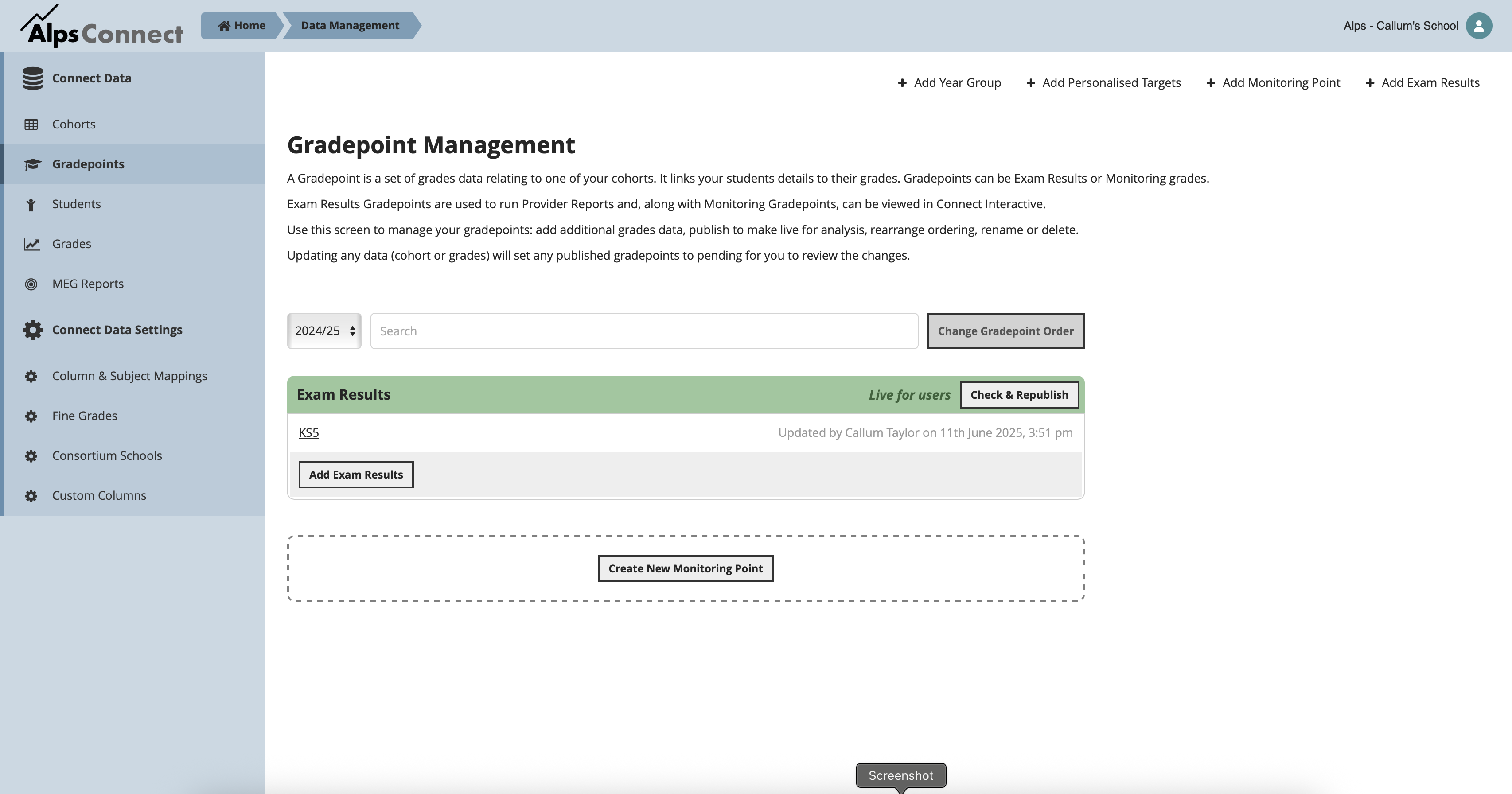Viewport: 1512px width, 794px height.
Task: Click the AlpsConnect logo
Action: pos(102,26)
